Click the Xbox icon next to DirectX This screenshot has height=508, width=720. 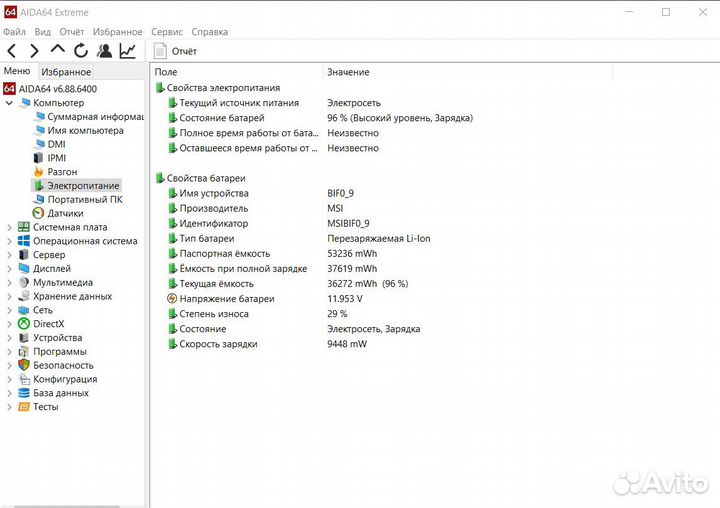[x=24, y=324]
